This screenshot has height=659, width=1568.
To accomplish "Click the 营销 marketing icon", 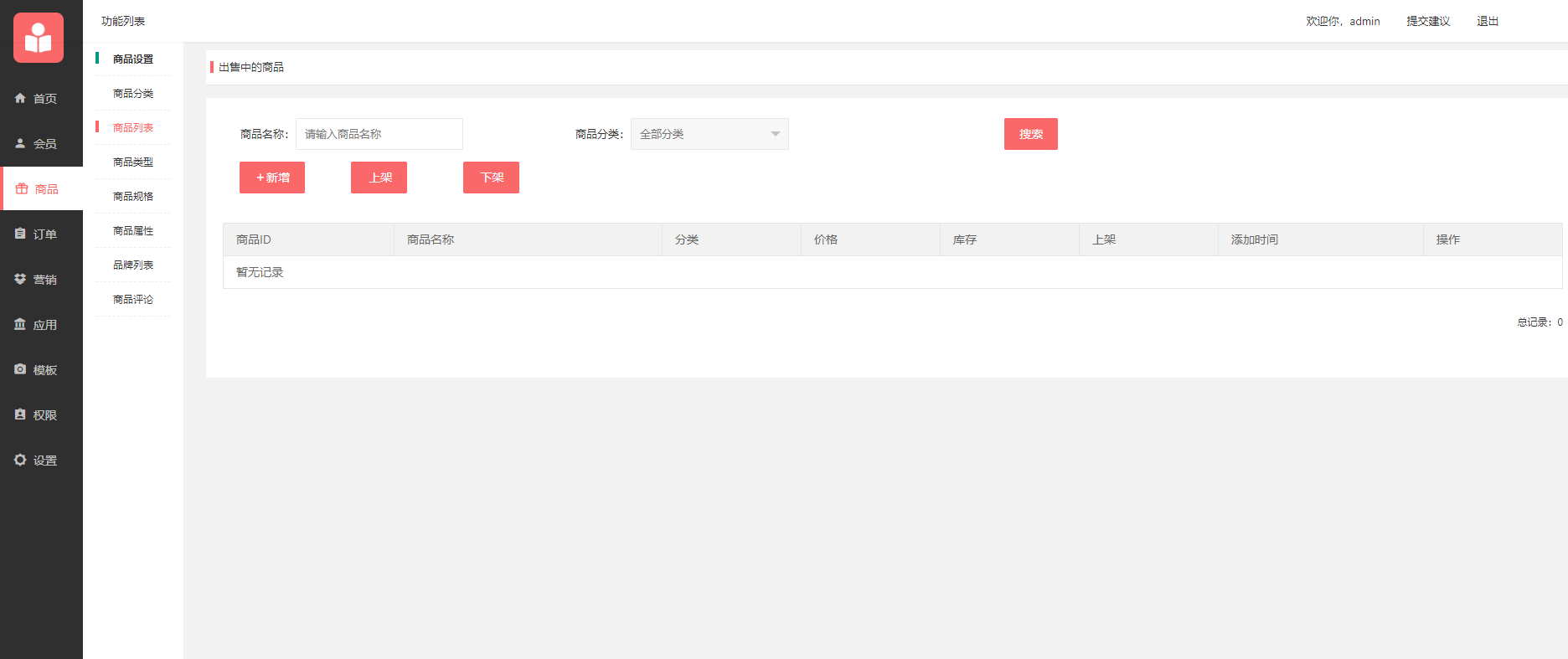I will click(x=20, y=279).
